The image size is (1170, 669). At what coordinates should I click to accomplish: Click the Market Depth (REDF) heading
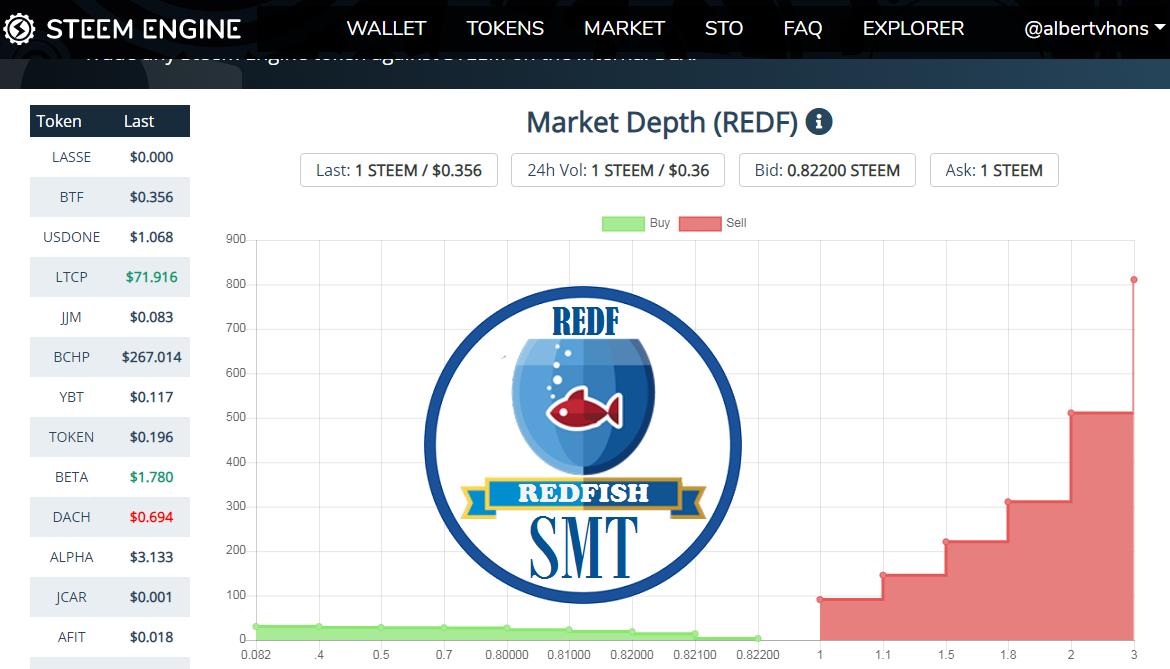662,122
